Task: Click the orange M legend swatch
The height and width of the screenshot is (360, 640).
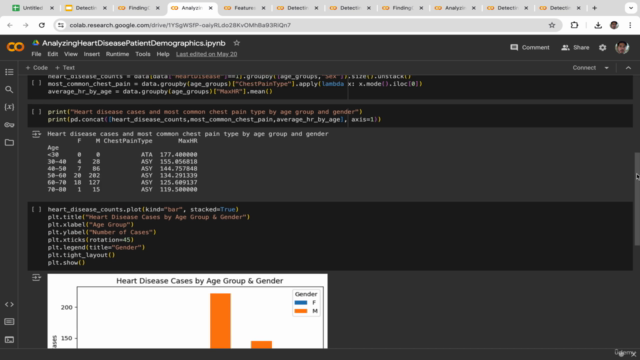Action: pos(301,311)
